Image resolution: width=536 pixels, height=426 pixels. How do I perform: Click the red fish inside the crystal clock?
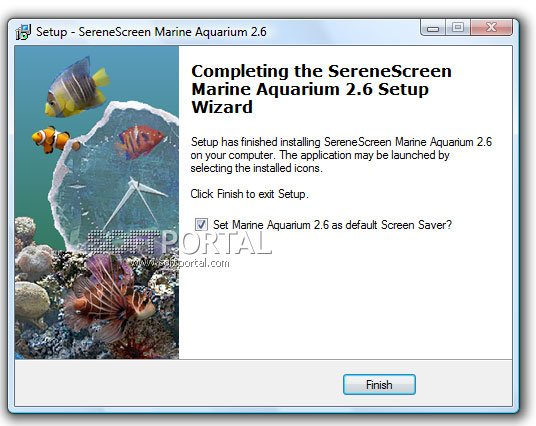(x=140, y=142)
